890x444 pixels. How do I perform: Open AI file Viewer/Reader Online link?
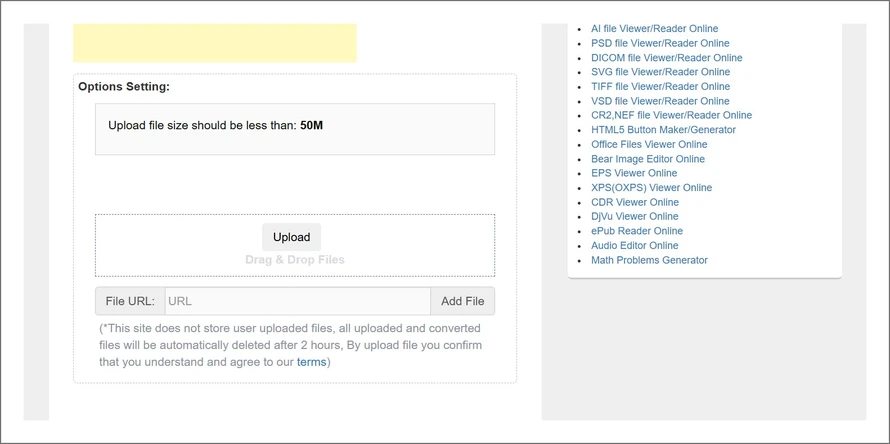point(654,29)
